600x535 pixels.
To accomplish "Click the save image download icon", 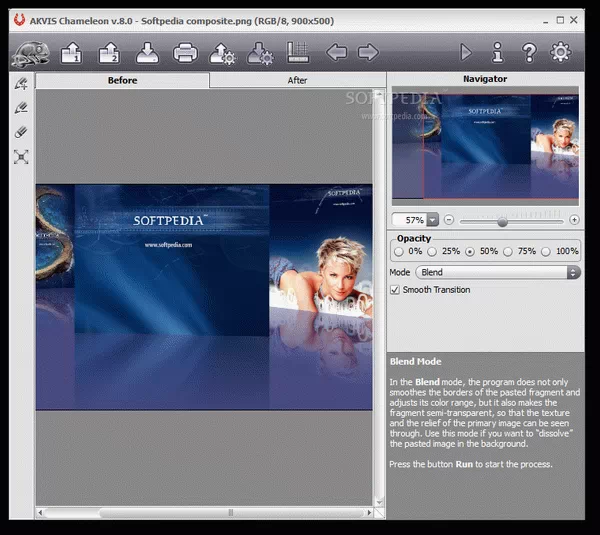I will (146, 52).
